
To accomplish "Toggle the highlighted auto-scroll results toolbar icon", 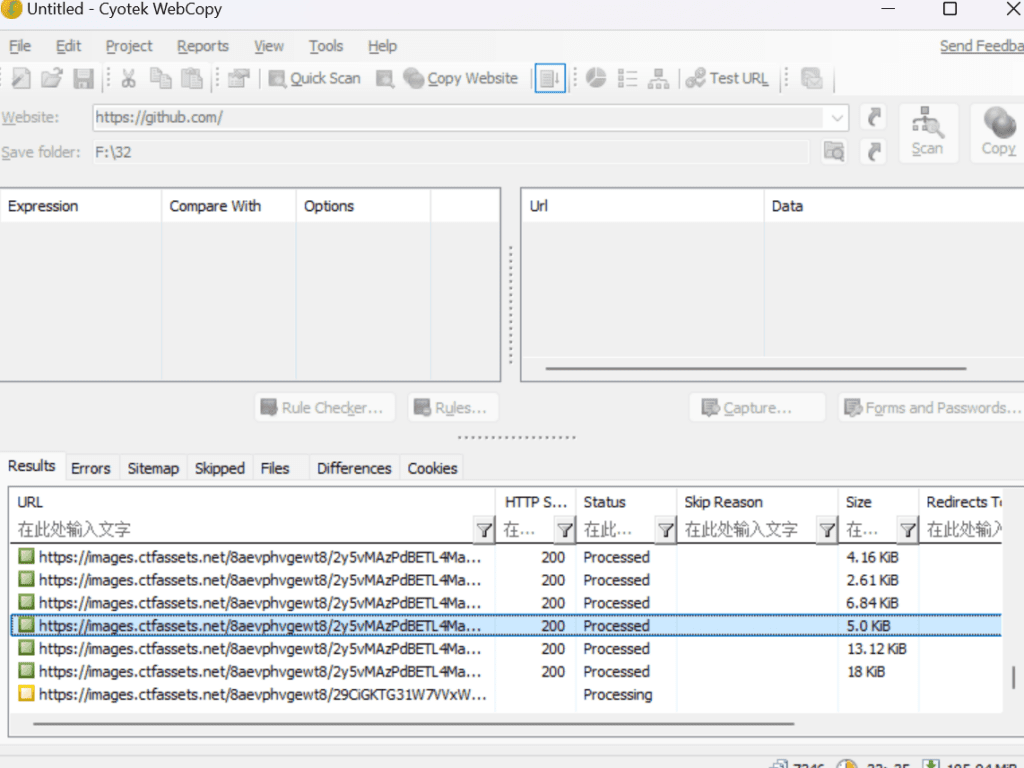I will (x=549, y=78).
